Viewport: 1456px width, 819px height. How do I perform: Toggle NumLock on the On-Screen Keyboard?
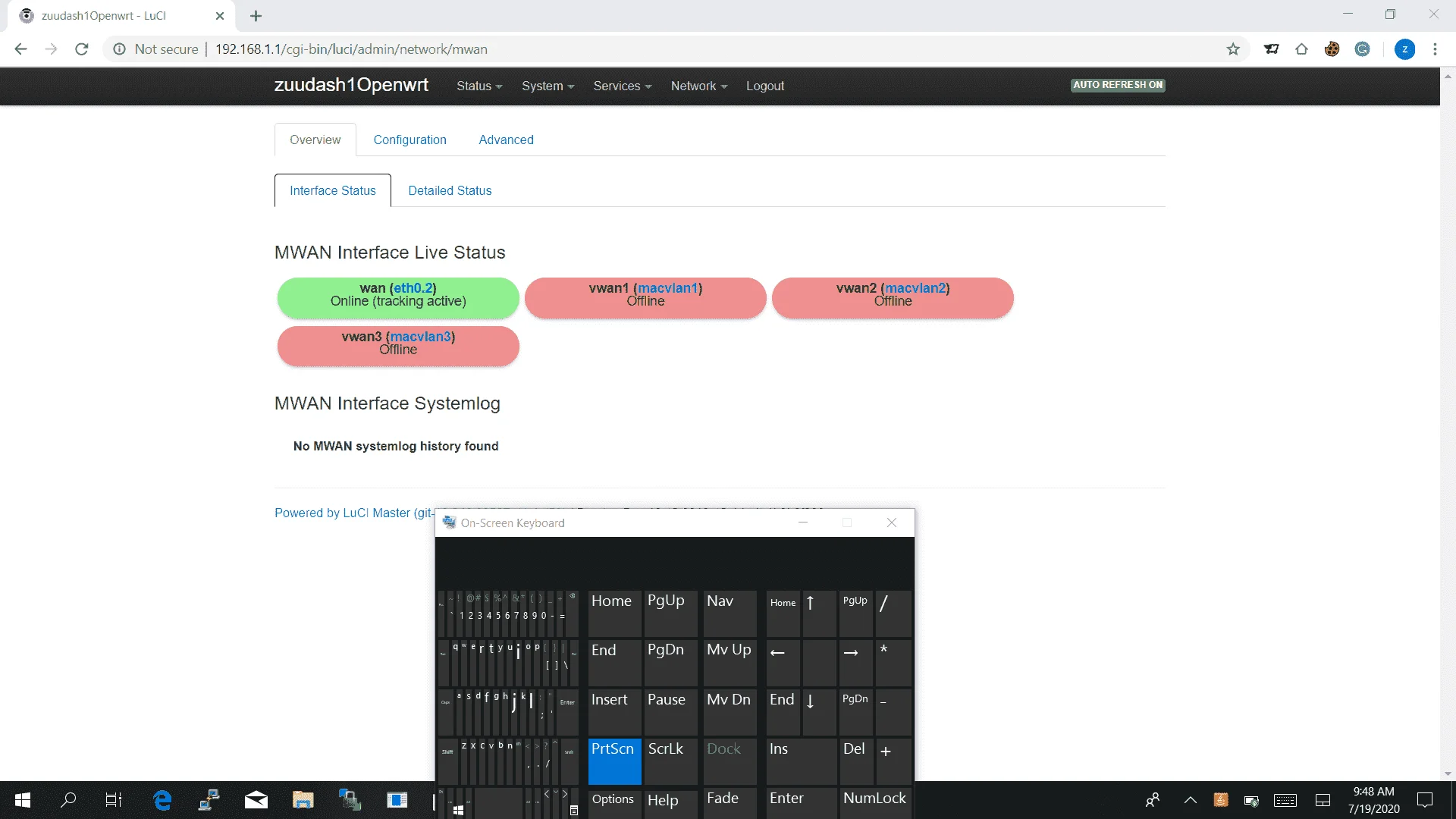(x=875, y=802)
